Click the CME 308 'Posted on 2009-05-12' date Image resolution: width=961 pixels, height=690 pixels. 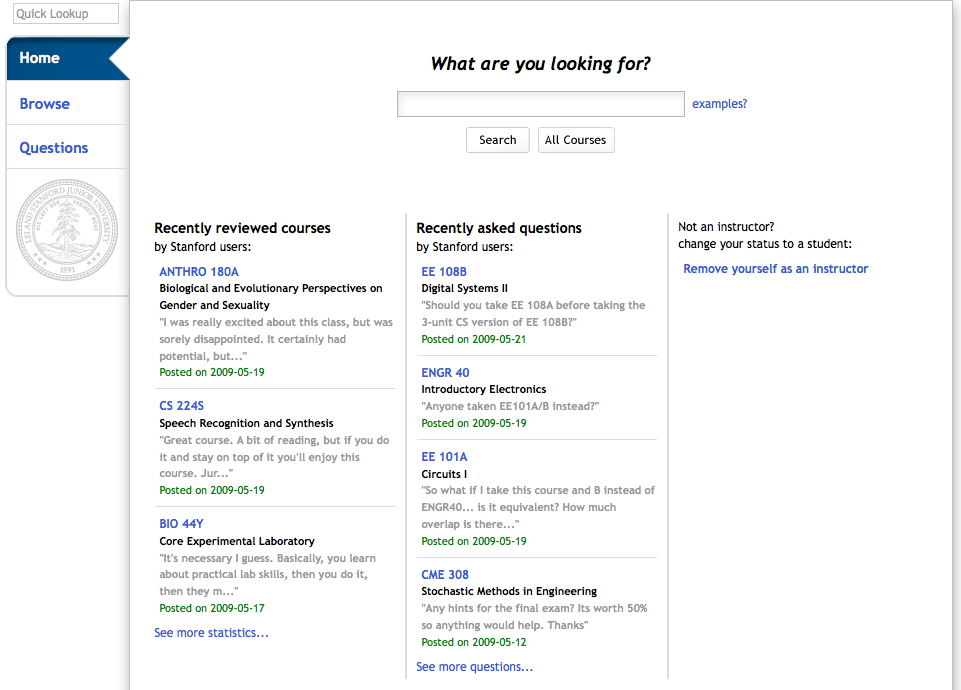473,642
